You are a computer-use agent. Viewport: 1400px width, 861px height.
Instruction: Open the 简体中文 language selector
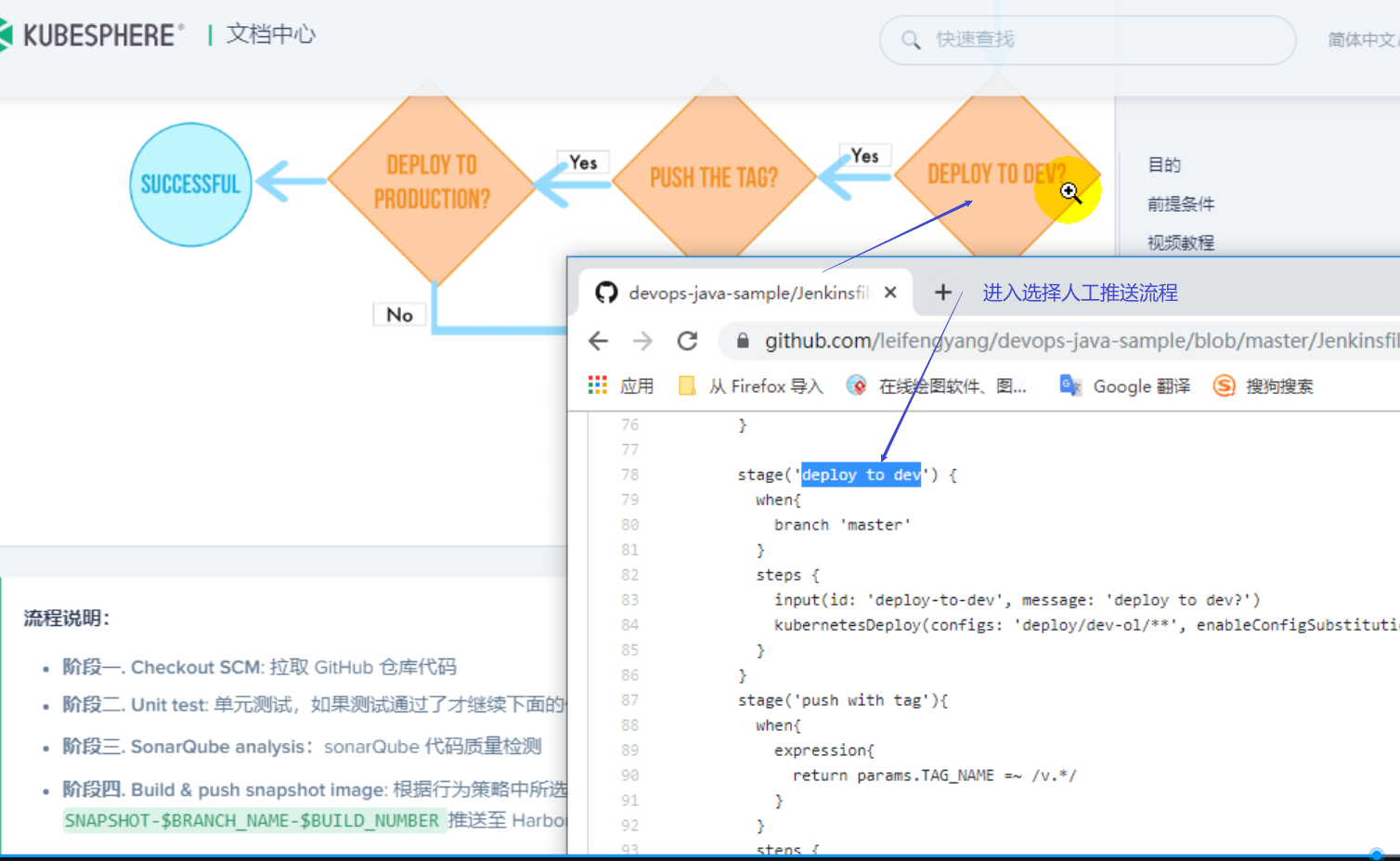1363,39
